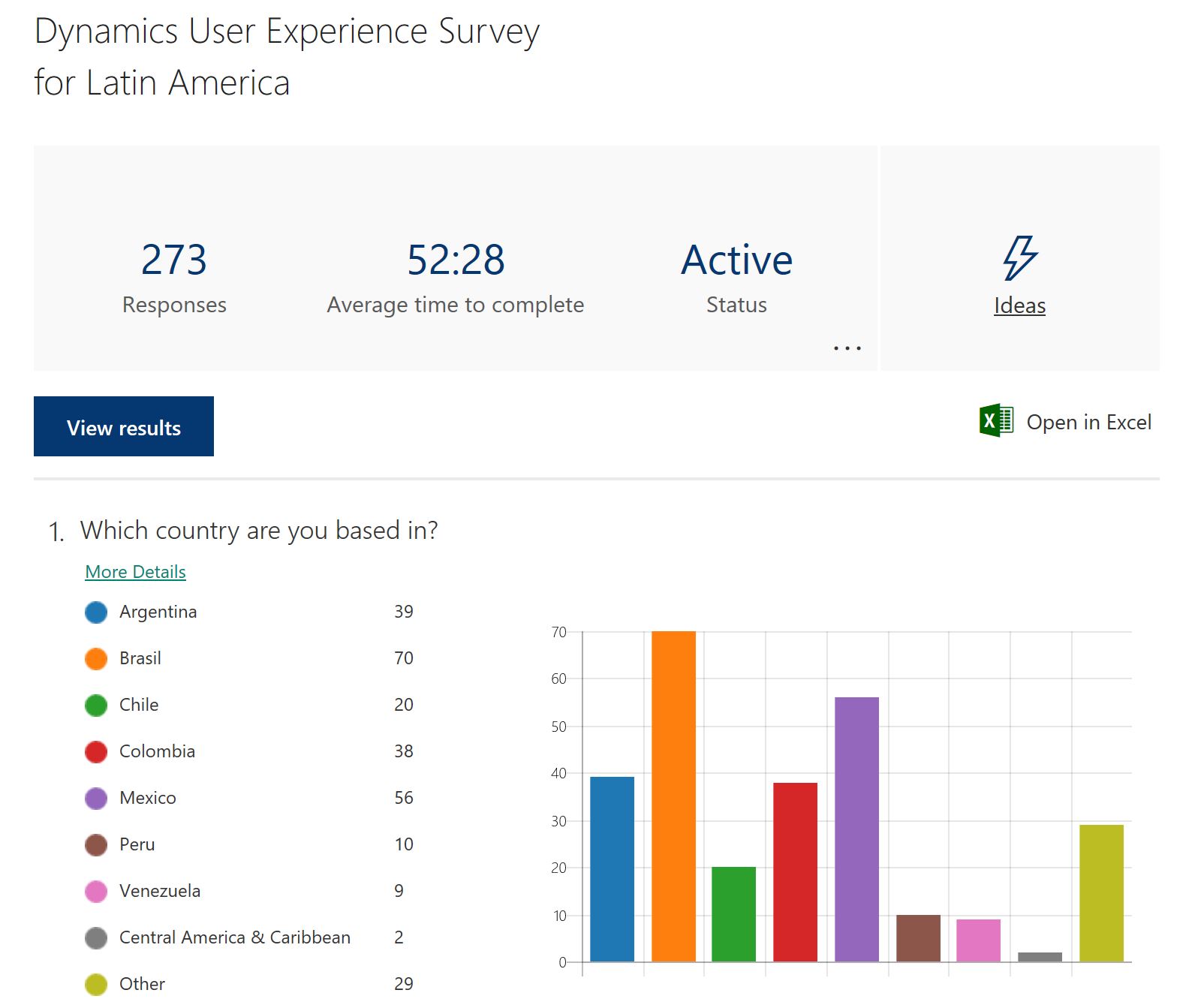Click the Brasil legend label

tap(140, 658)
